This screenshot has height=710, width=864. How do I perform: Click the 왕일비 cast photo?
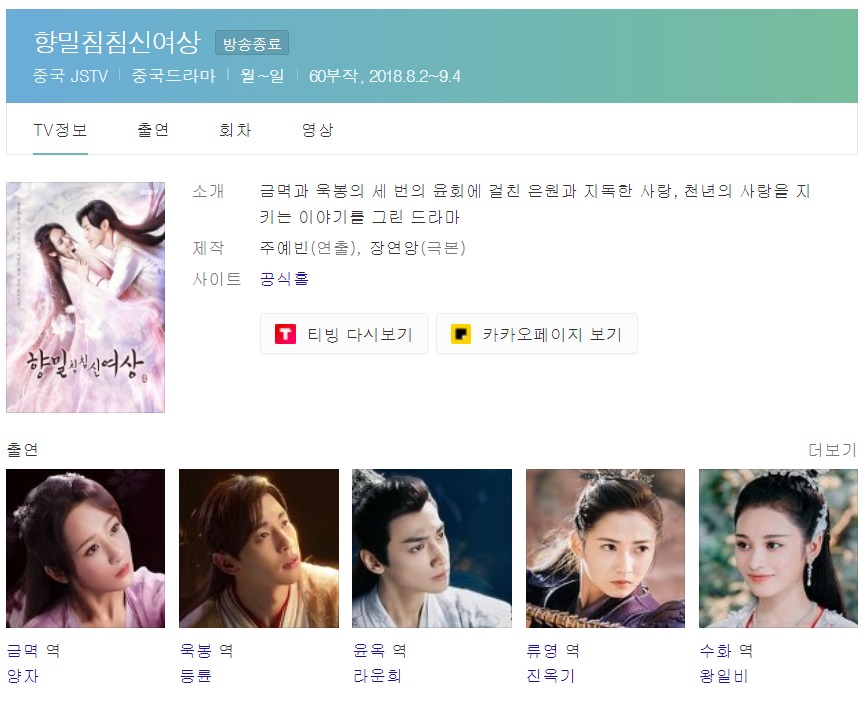(778, 548)
